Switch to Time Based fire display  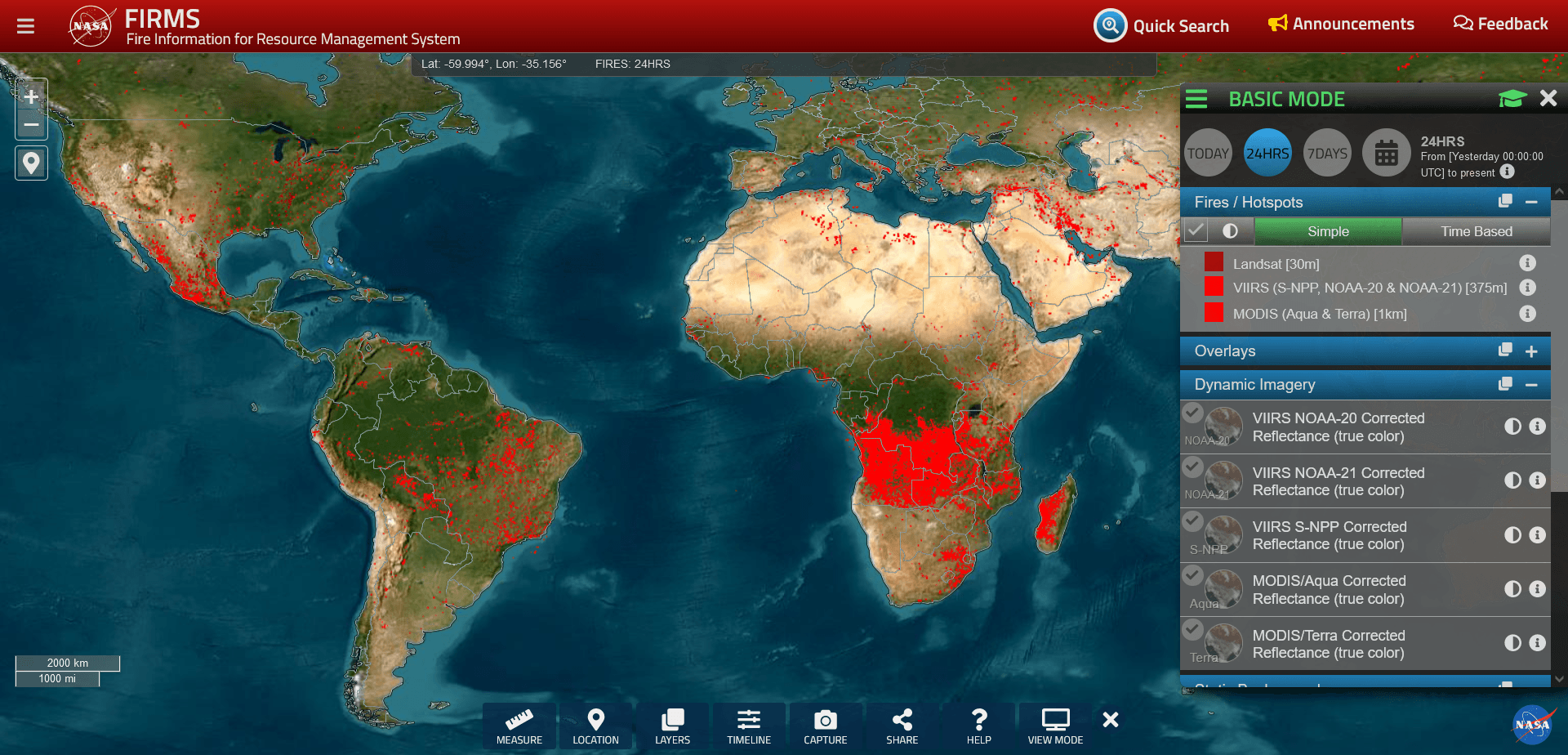coord(1476,231)
